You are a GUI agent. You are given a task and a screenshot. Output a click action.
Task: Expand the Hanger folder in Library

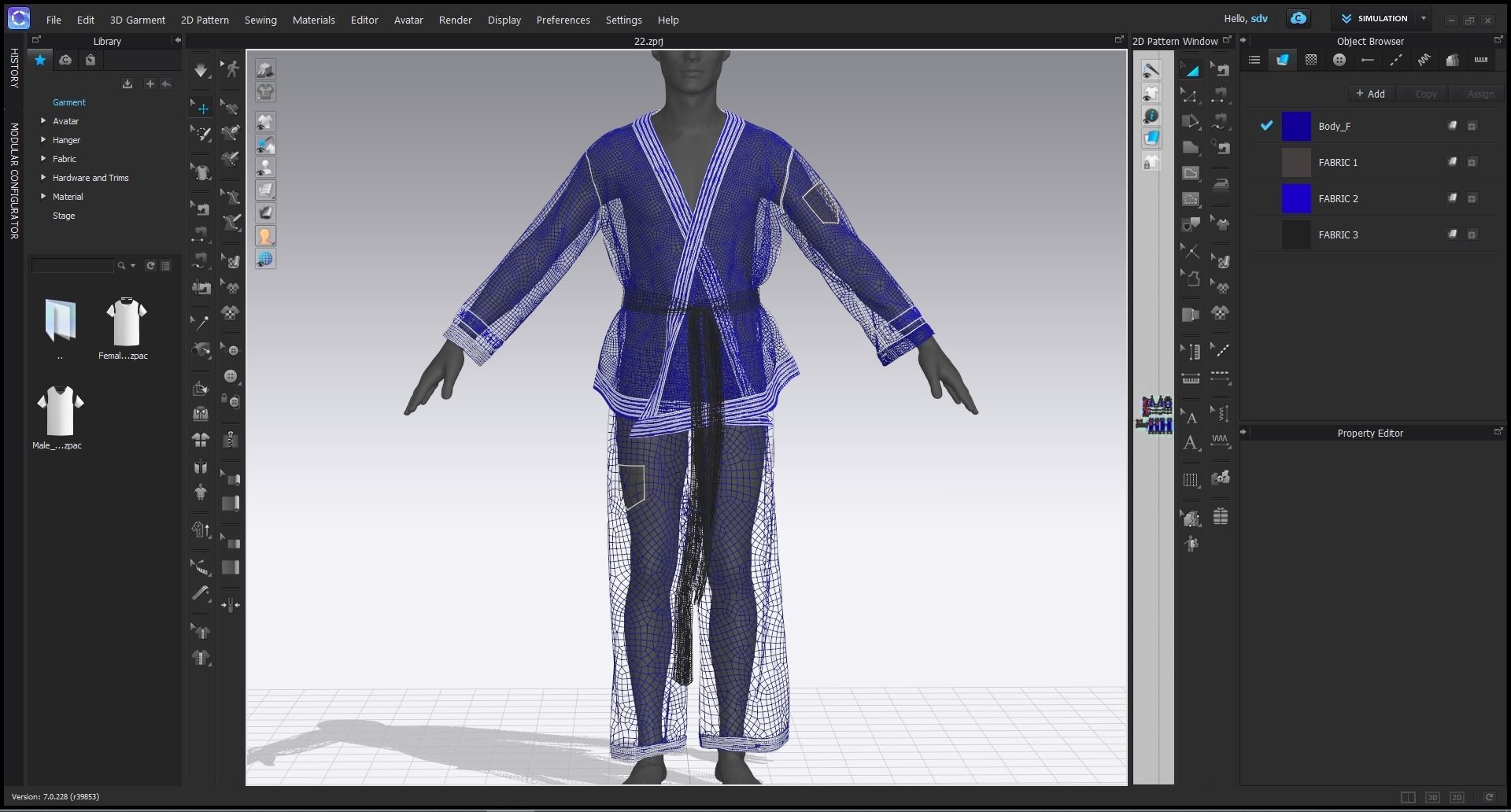pos(43,140)
